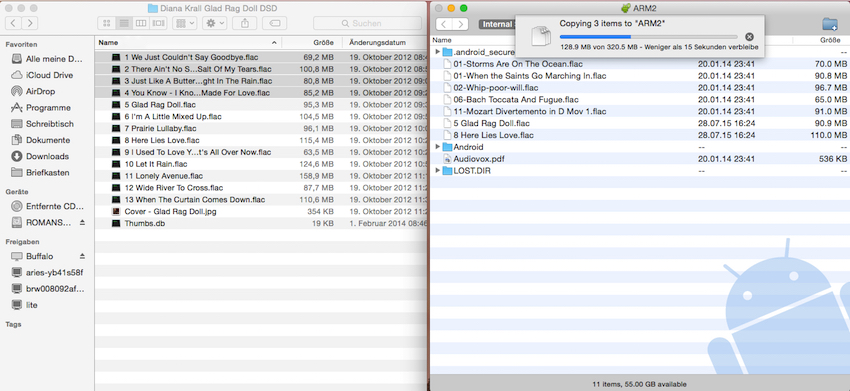The image size is (850, 391).
Task: Click the Finder share button
Action: [244, 23]
